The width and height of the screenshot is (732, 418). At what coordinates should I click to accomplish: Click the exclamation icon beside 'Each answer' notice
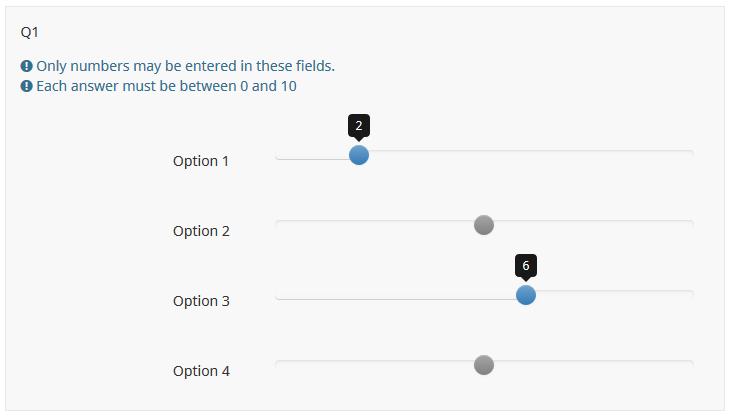27,86
